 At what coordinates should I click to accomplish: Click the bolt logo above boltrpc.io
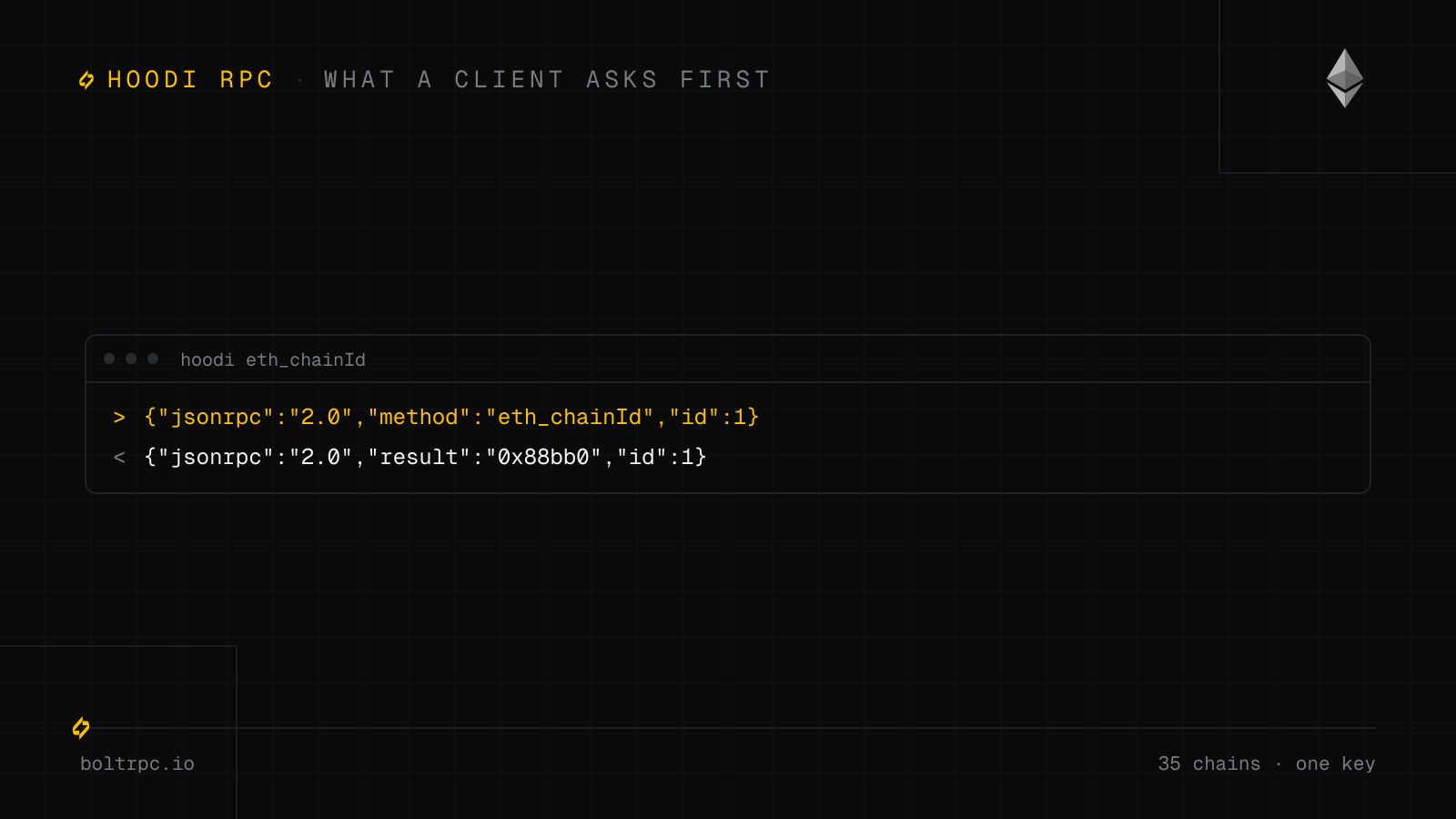tap(81, 728)
